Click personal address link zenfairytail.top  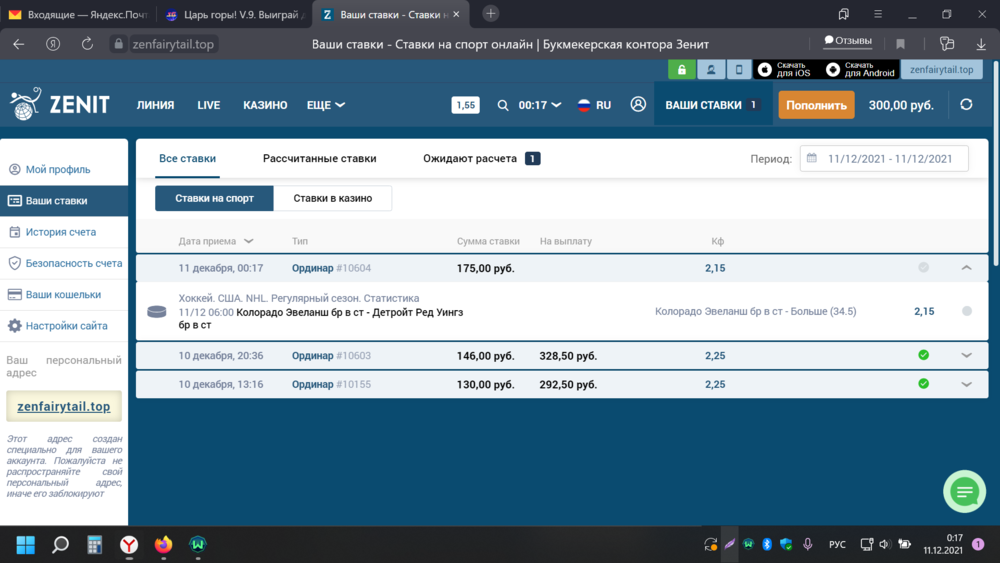coord(64,406)
